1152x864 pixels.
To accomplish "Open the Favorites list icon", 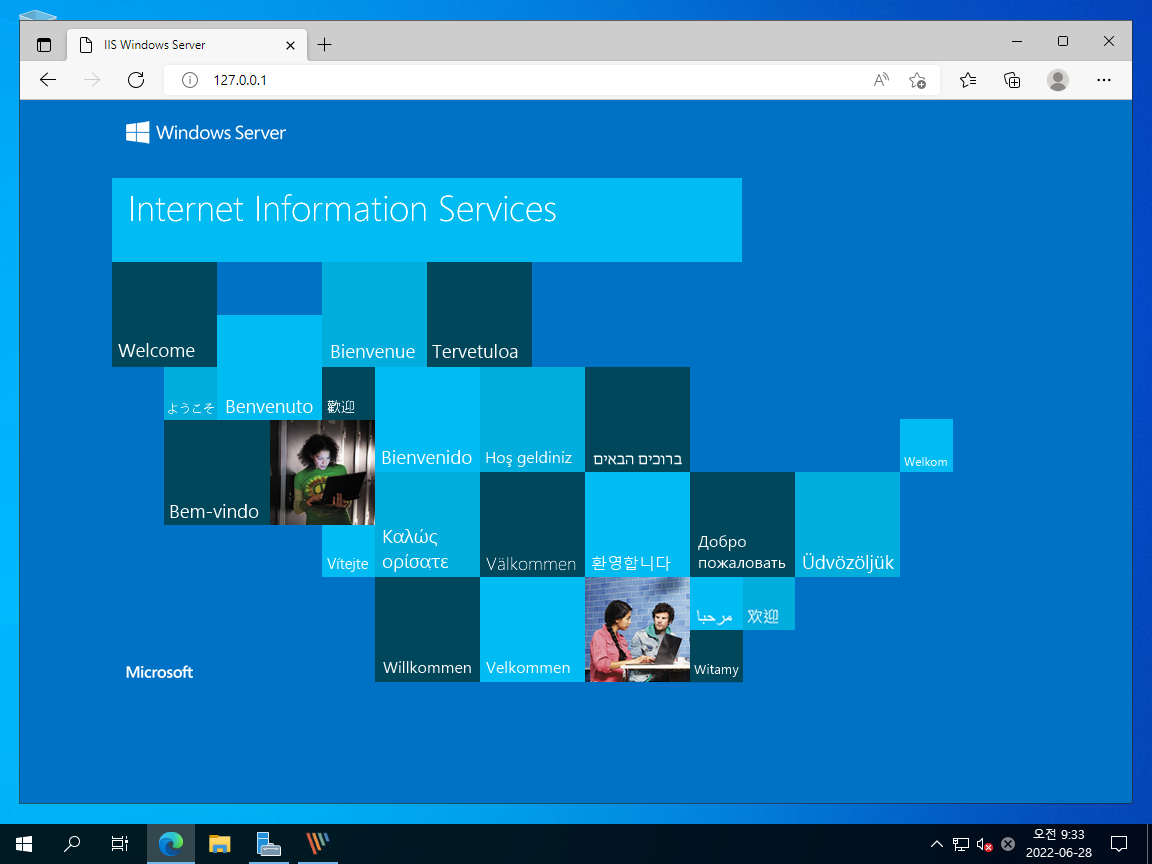I will pyautogui.click(x=968, y=80).
